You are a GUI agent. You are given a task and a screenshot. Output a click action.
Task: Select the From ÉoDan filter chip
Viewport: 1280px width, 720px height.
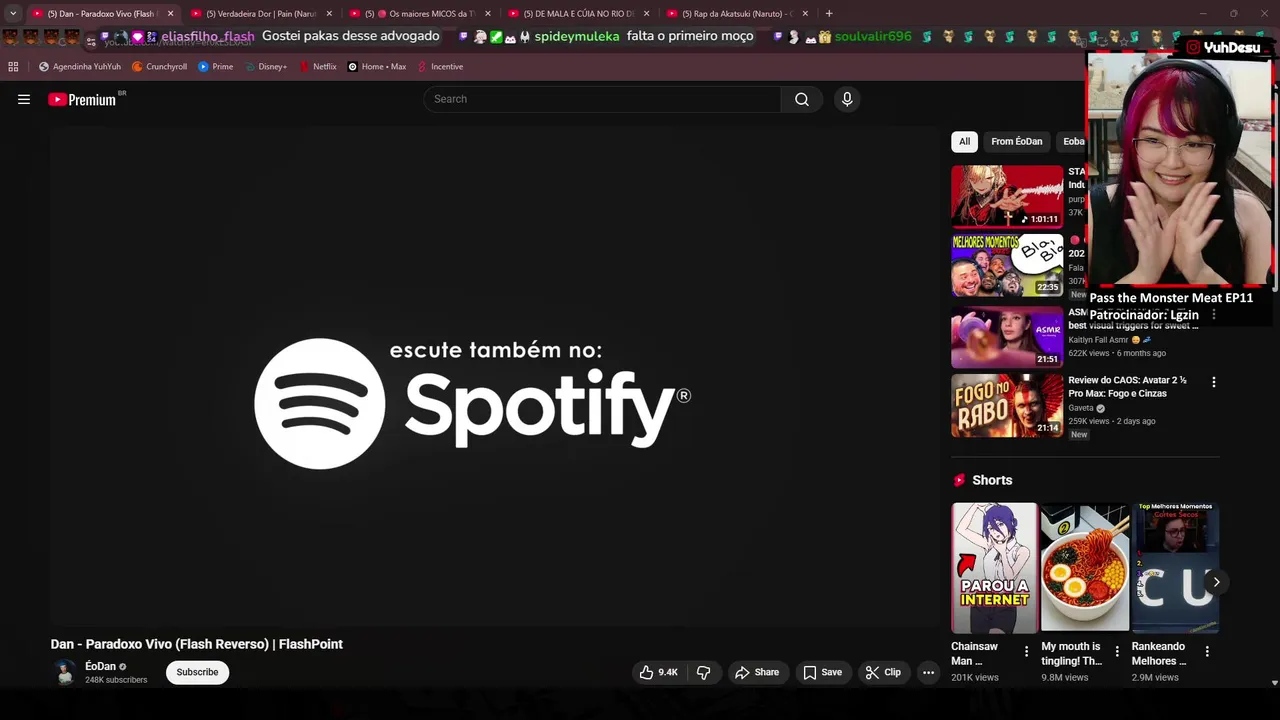(1017, 141)
